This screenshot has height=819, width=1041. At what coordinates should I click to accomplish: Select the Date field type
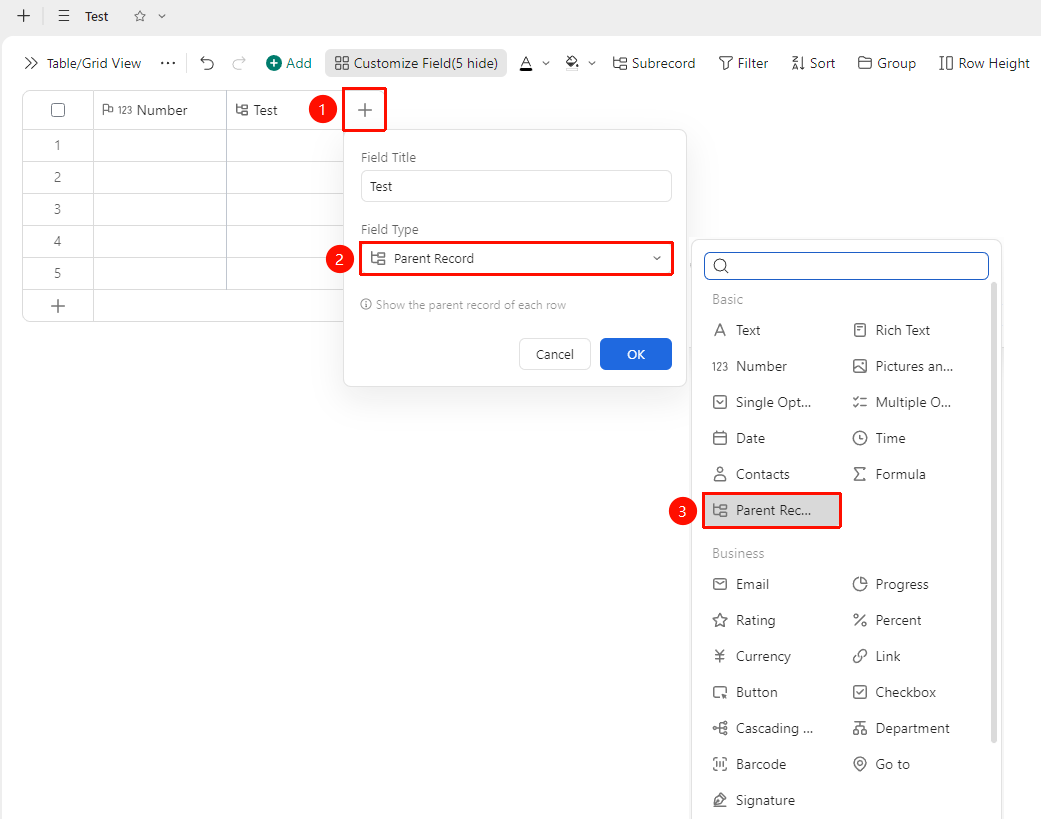(x=738, y=438)
